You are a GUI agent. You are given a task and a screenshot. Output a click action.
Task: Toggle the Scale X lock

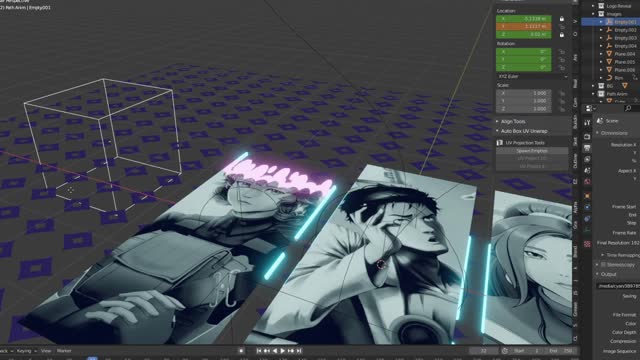click(562, 93)
